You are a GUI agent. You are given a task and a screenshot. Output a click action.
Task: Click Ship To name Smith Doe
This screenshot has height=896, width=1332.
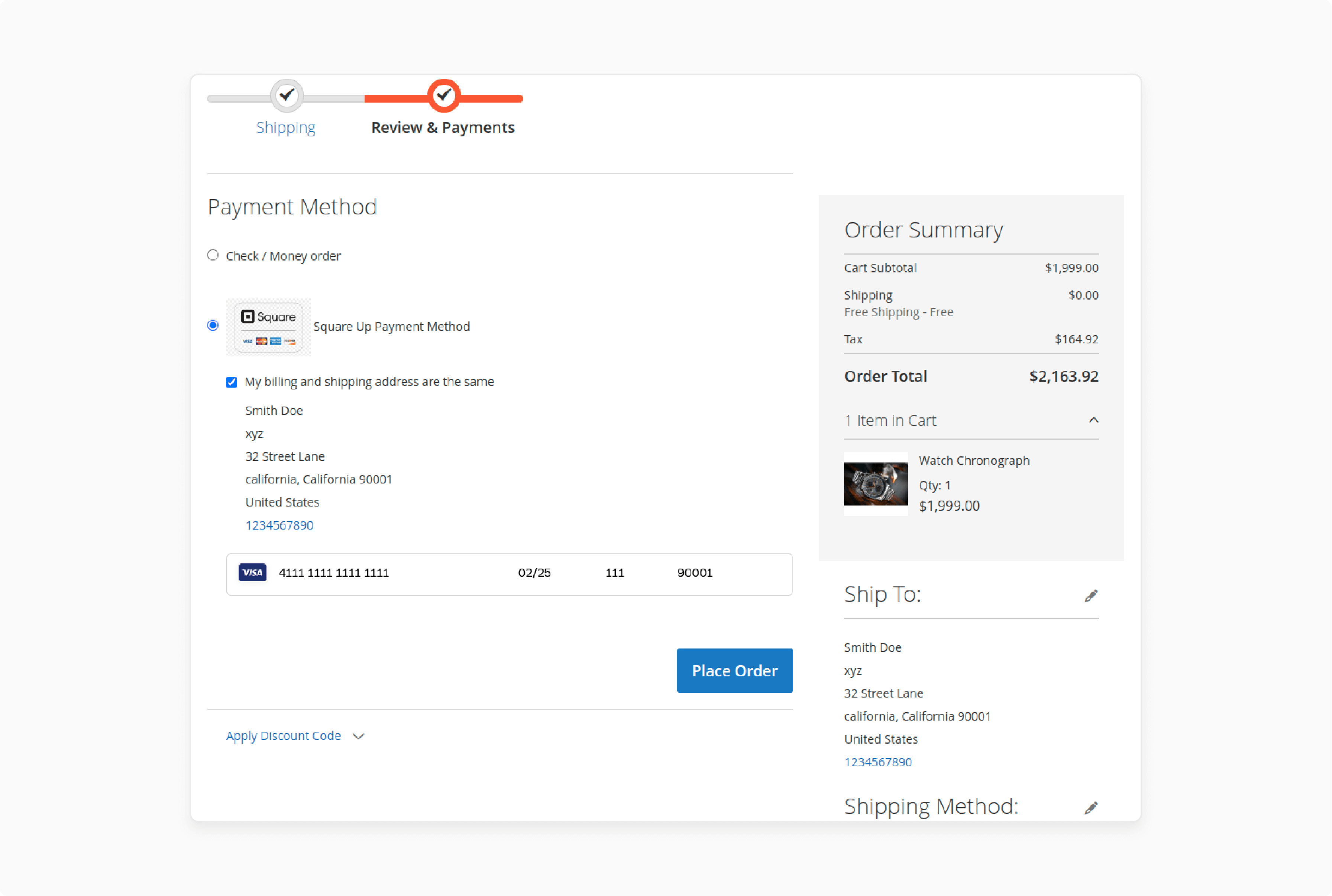[873, 647]
